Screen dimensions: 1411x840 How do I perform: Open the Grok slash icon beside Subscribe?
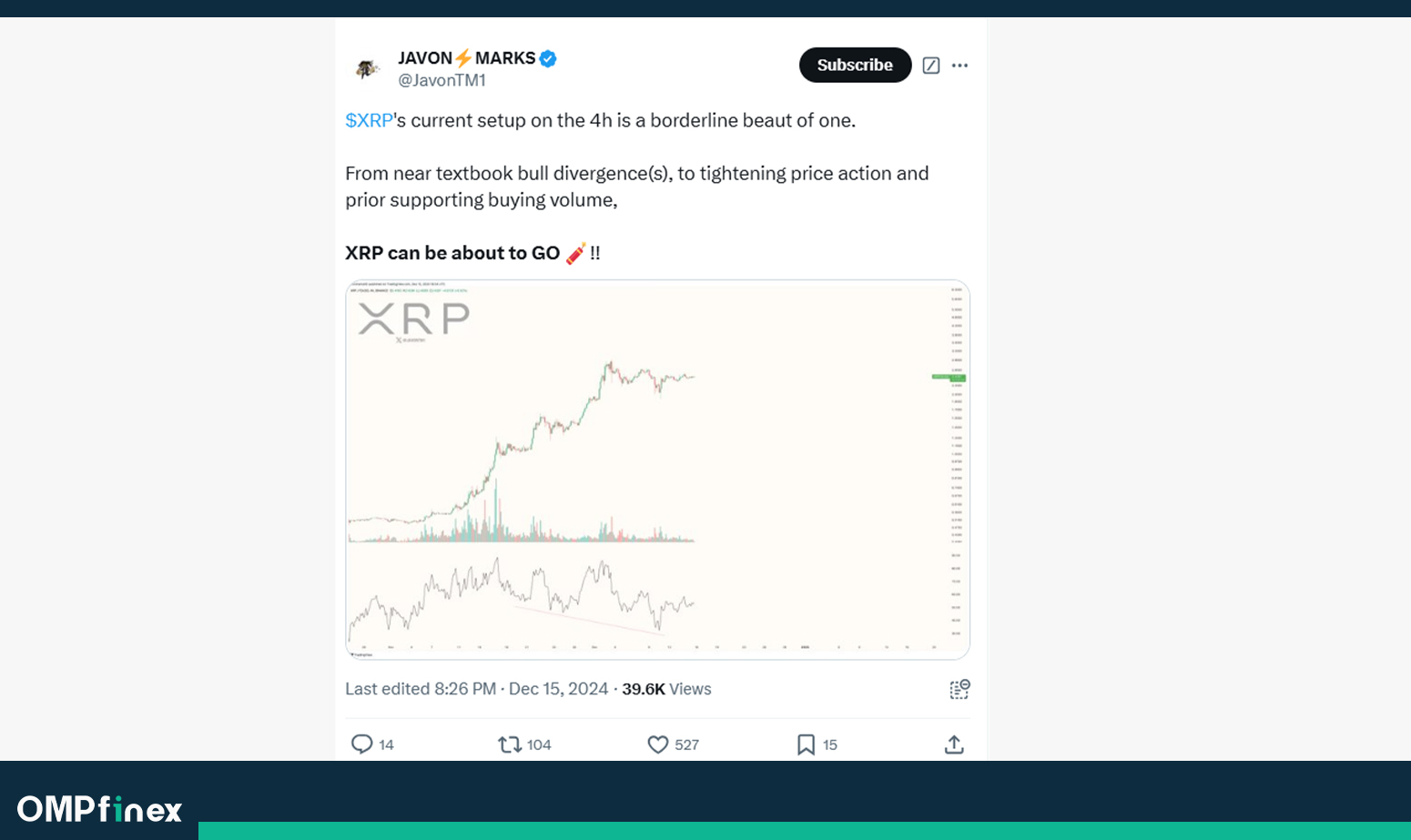pyautogui.click(x=930, y=66)
